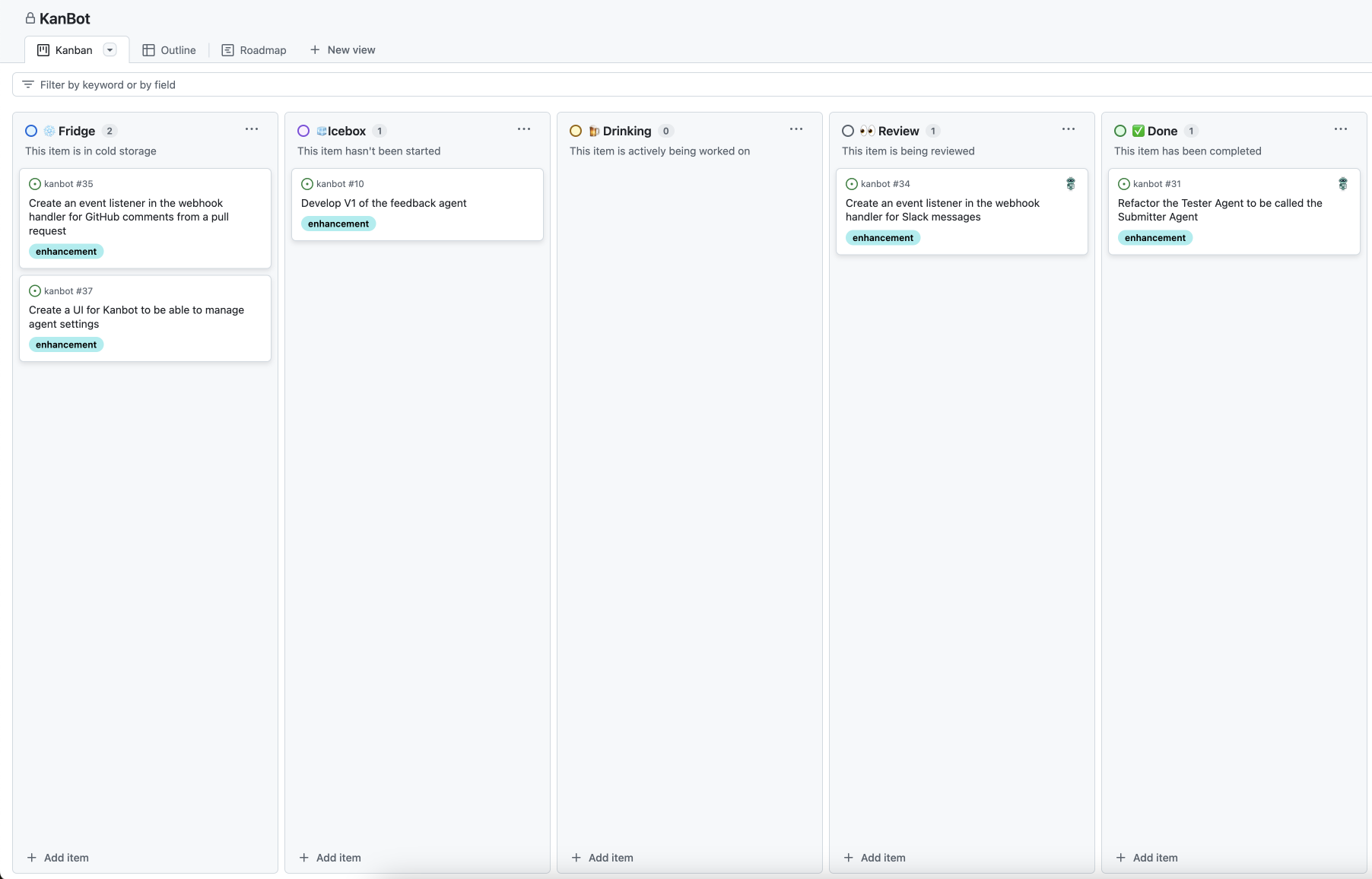This screenshot has width=1372, height=879.
Task: Click the green status circle next to Done
Action: (1121, 131)
